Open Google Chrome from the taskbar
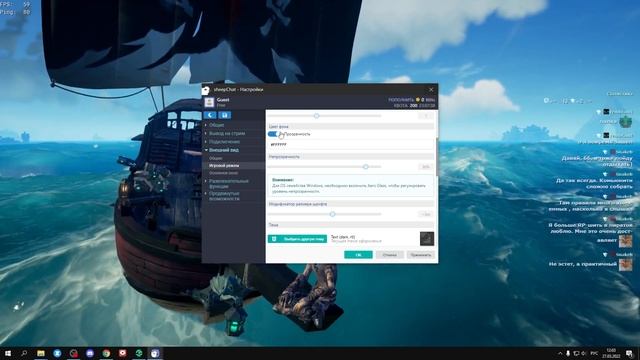640x360 pixels. click(x=106, y=353)
